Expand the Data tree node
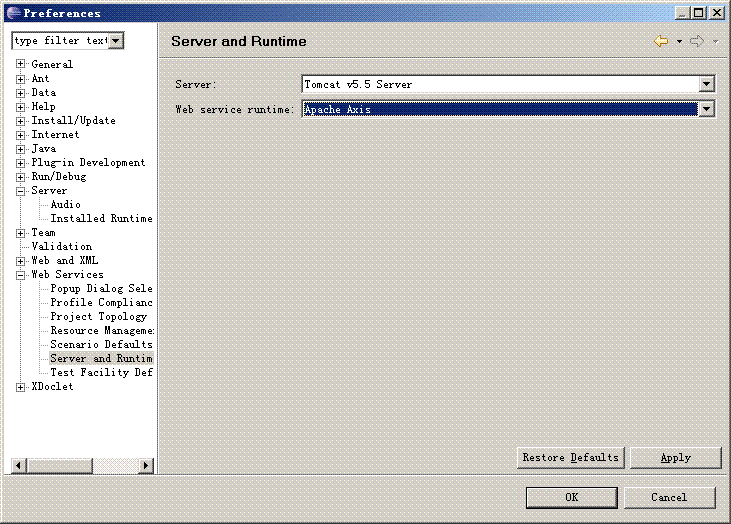The image size is (731, 524). 20,93
